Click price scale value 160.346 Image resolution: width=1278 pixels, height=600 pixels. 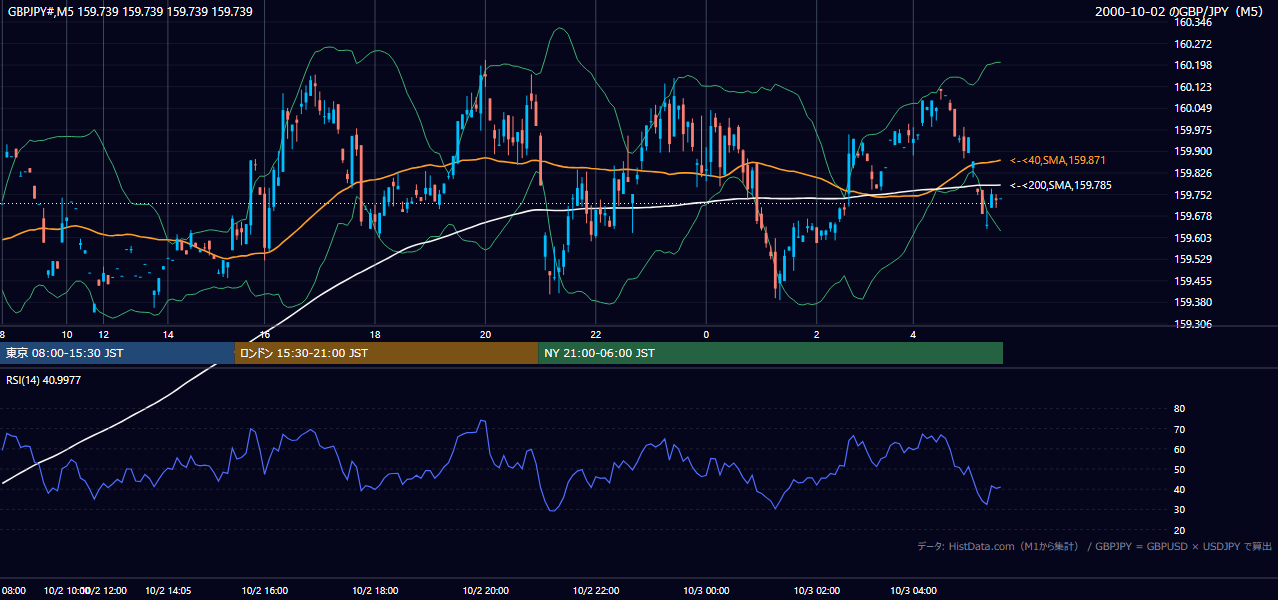1193,22
